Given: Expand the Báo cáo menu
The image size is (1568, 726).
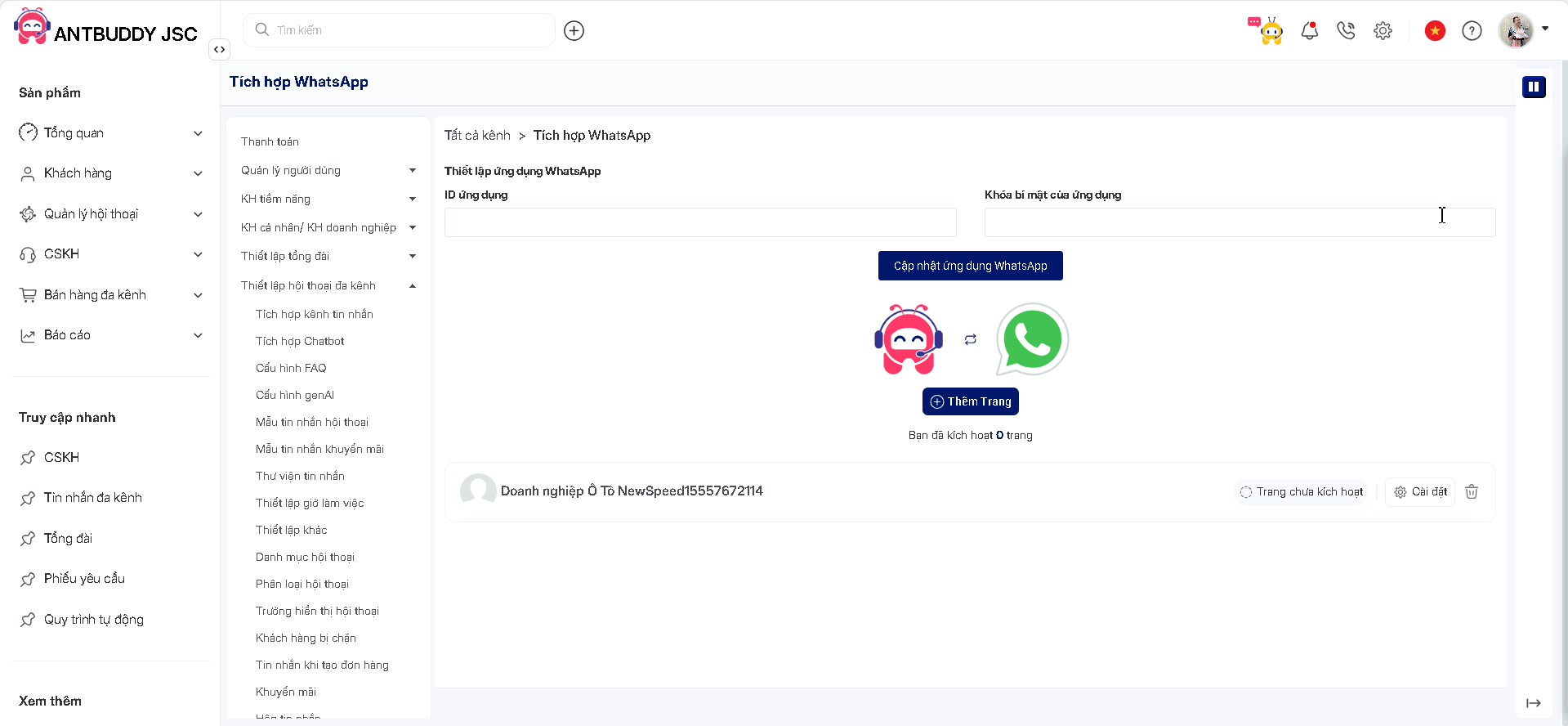Looking at the screenshot, I should (x=110, y=335).
